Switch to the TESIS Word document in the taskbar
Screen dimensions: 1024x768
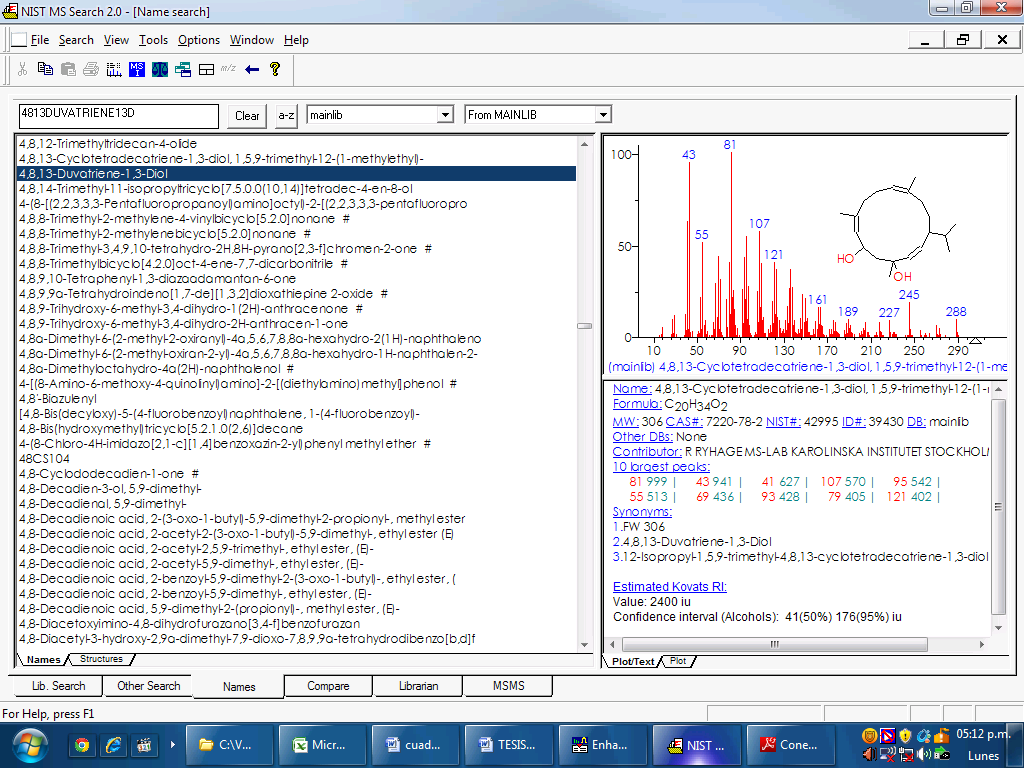(x=507, y=745)
